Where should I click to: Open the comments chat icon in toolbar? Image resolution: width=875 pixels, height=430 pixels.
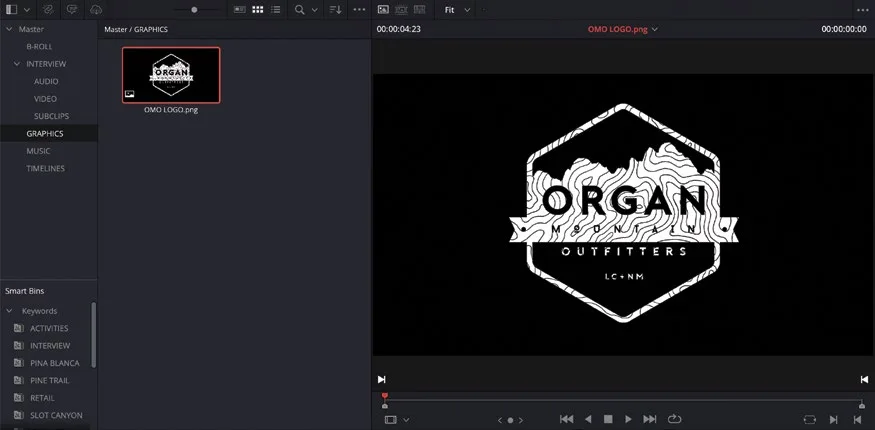point(71,9)
